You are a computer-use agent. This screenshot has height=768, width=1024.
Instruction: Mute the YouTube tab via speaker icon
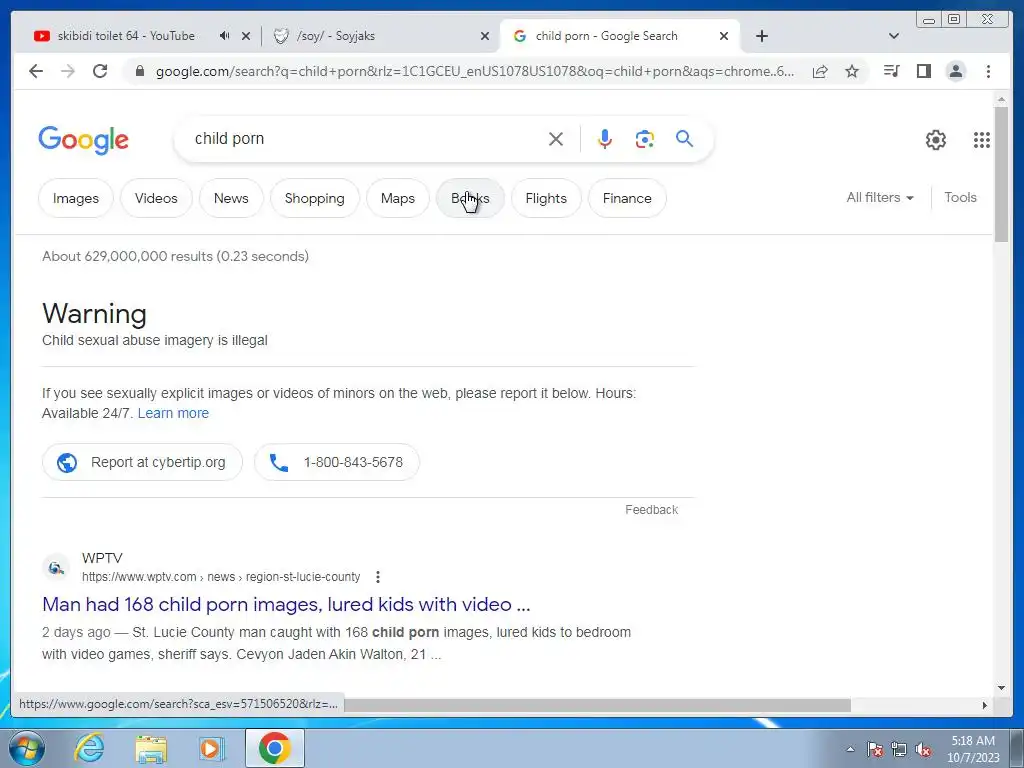click(224, 36)
